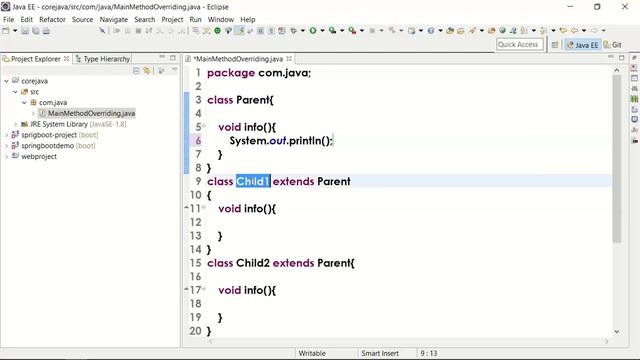The width and height of the screenshot is (640, 360).
Task: Maximize the editor area
Action: click(622, 58)
